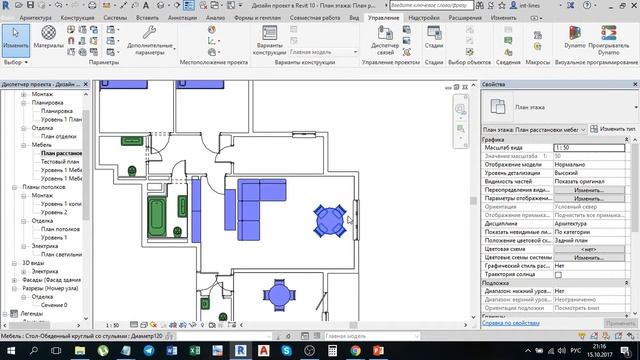Click the Revit application logo button
The height and width of the screenshot is (360, 640).
click(x=6, y=5)
